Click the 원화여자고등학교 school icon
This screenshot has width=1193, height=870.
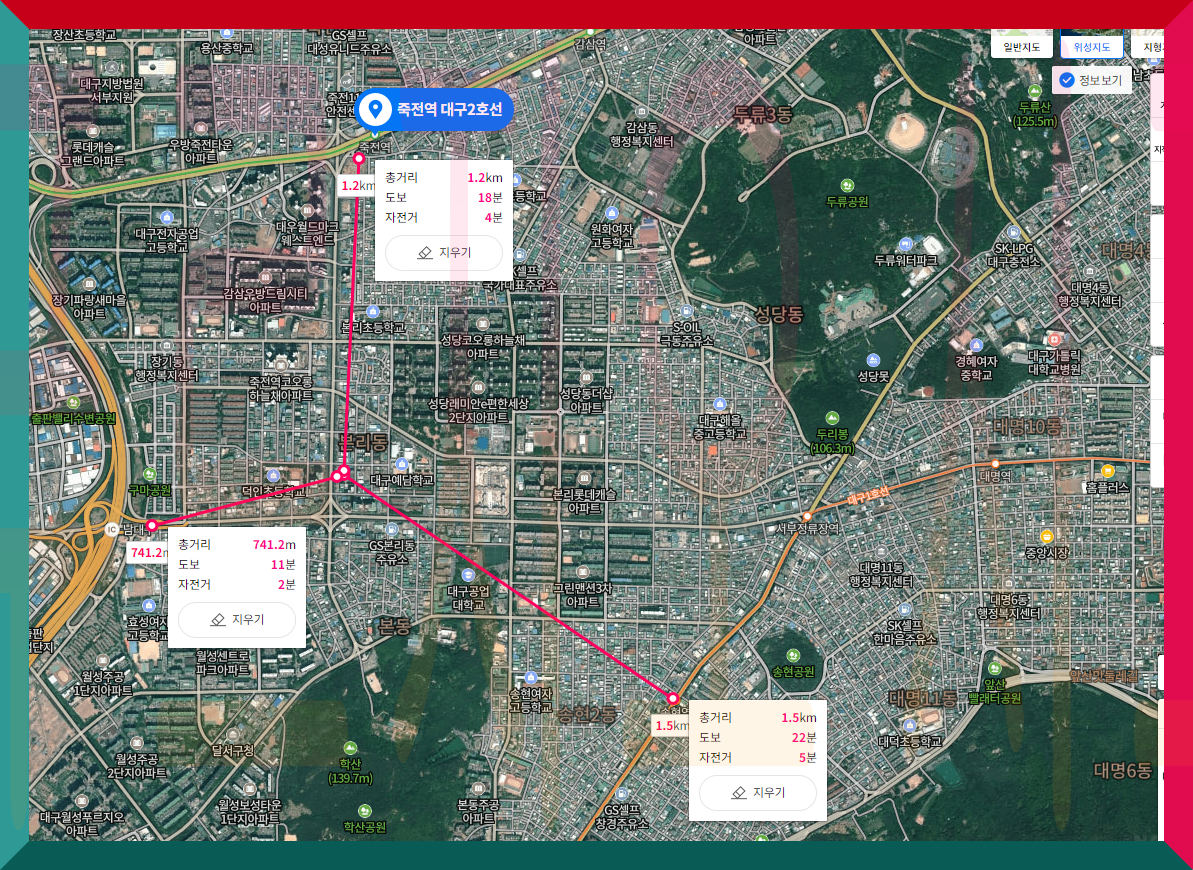coord(612,212)
